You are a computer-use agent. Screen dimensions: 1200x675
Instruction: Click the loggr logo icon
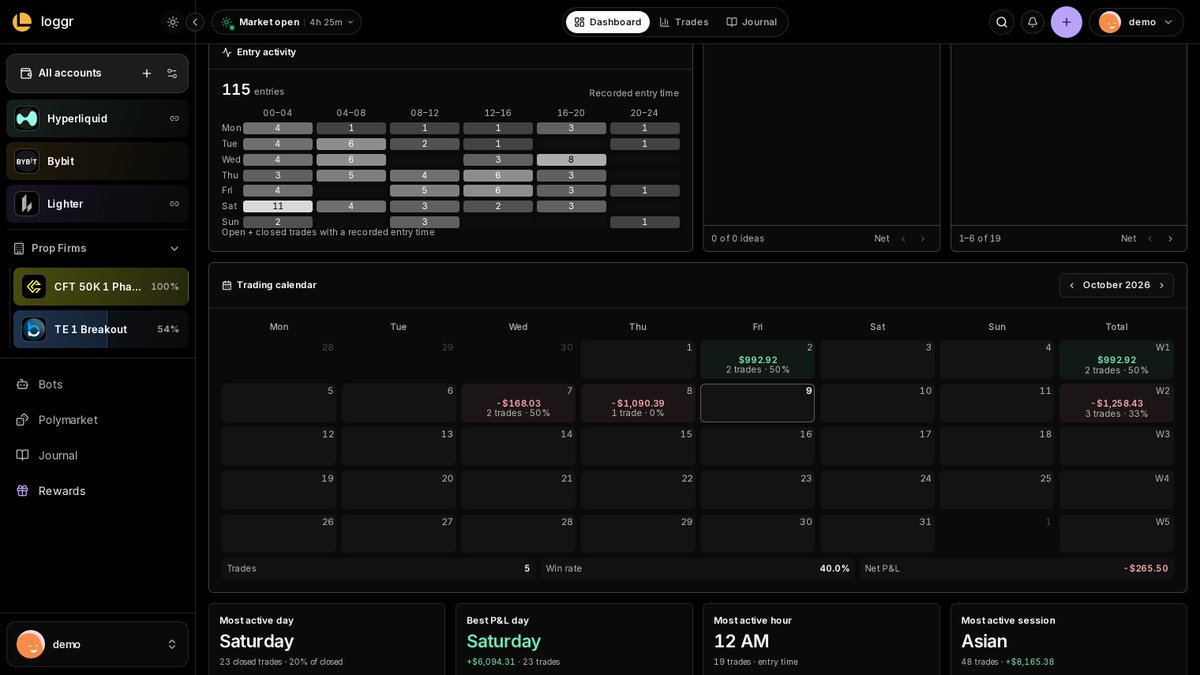point(22,22)
